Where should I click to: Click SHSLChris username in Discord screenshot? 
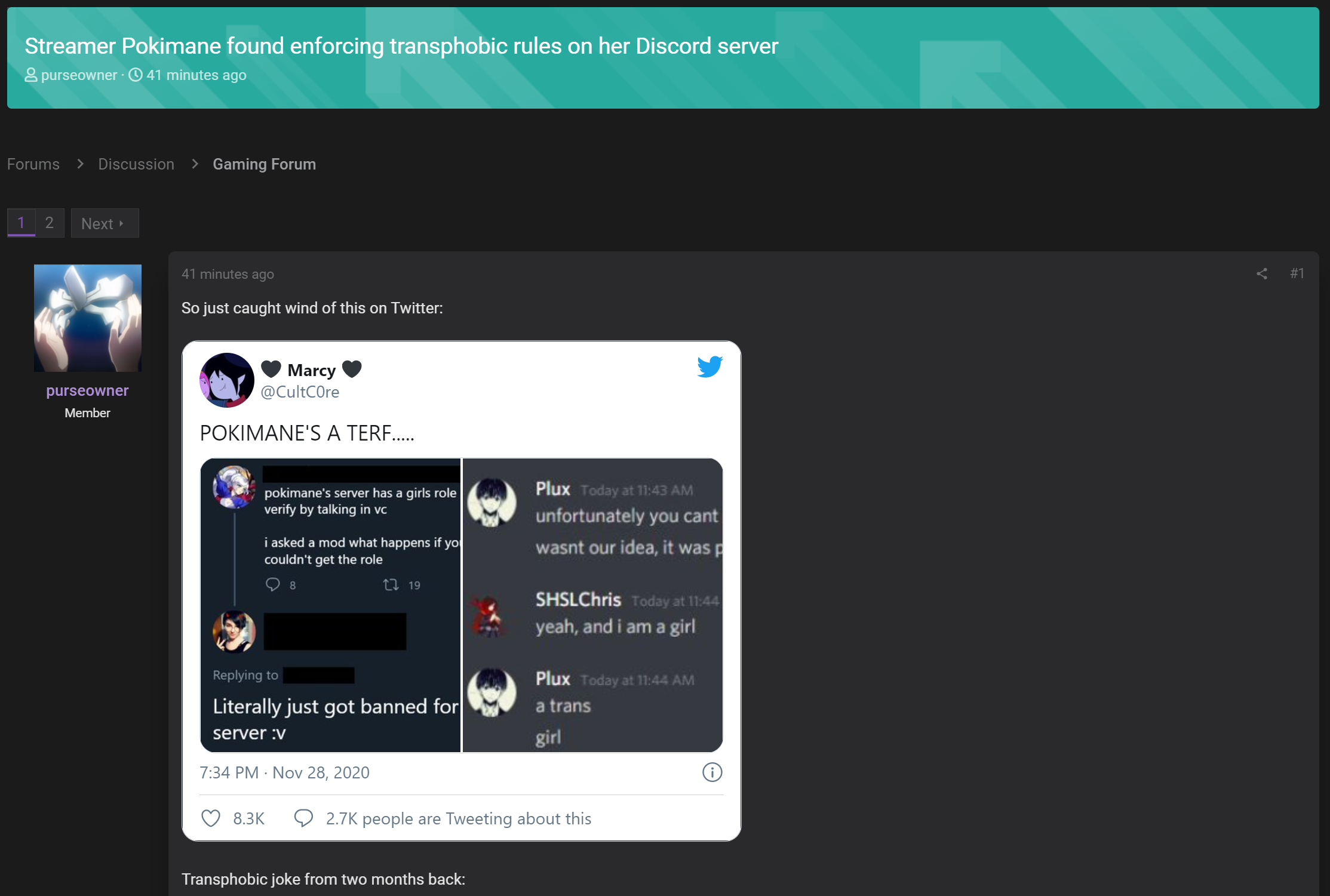578,599
